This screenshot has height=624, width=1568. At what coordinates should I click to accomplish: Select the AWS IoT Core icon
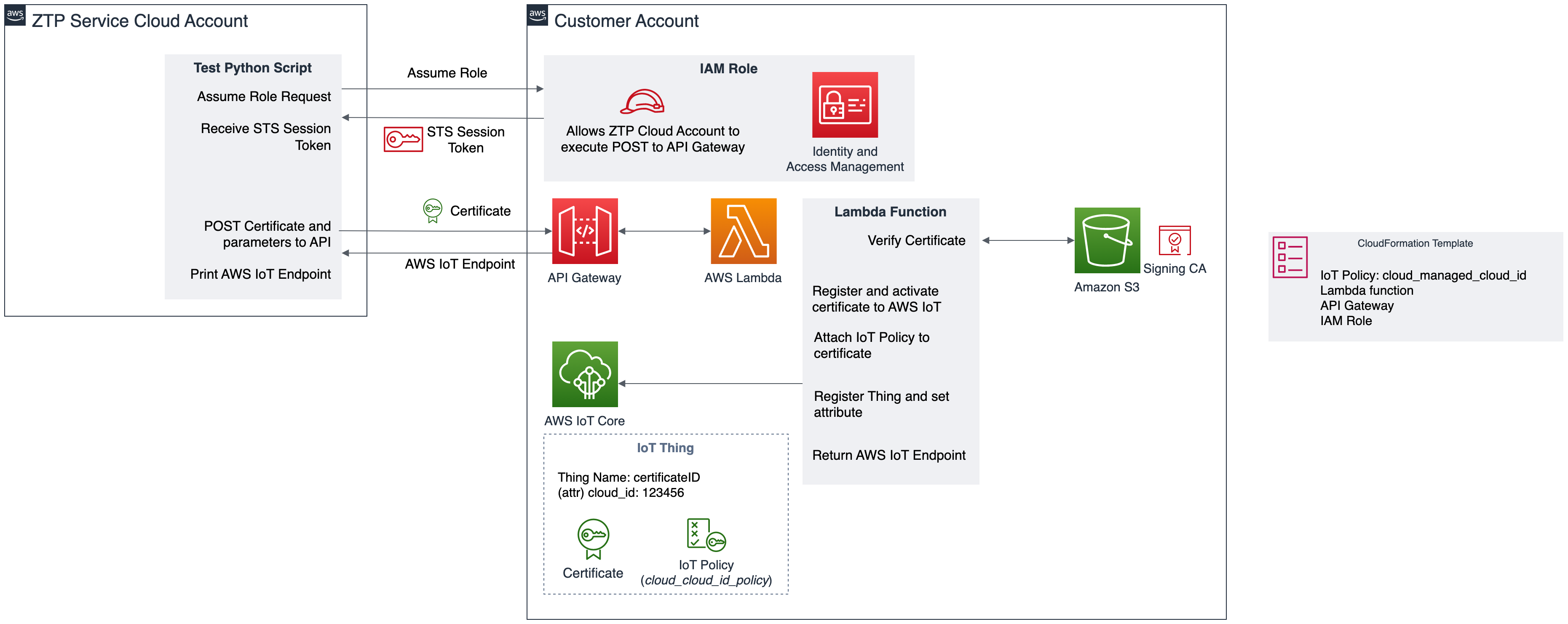tap(584, 374)
